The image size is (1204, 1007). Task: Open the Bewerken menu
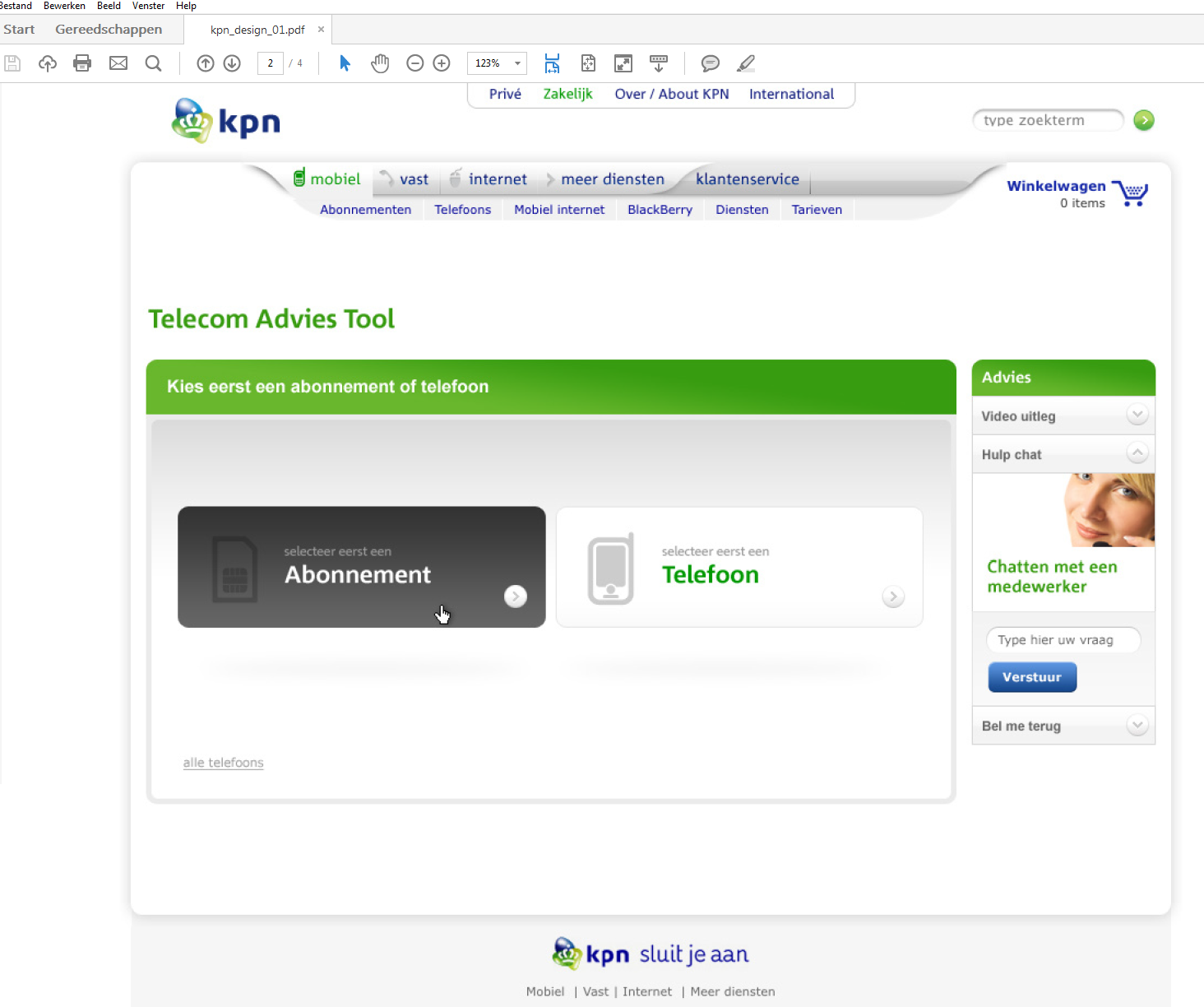point(64,6)
